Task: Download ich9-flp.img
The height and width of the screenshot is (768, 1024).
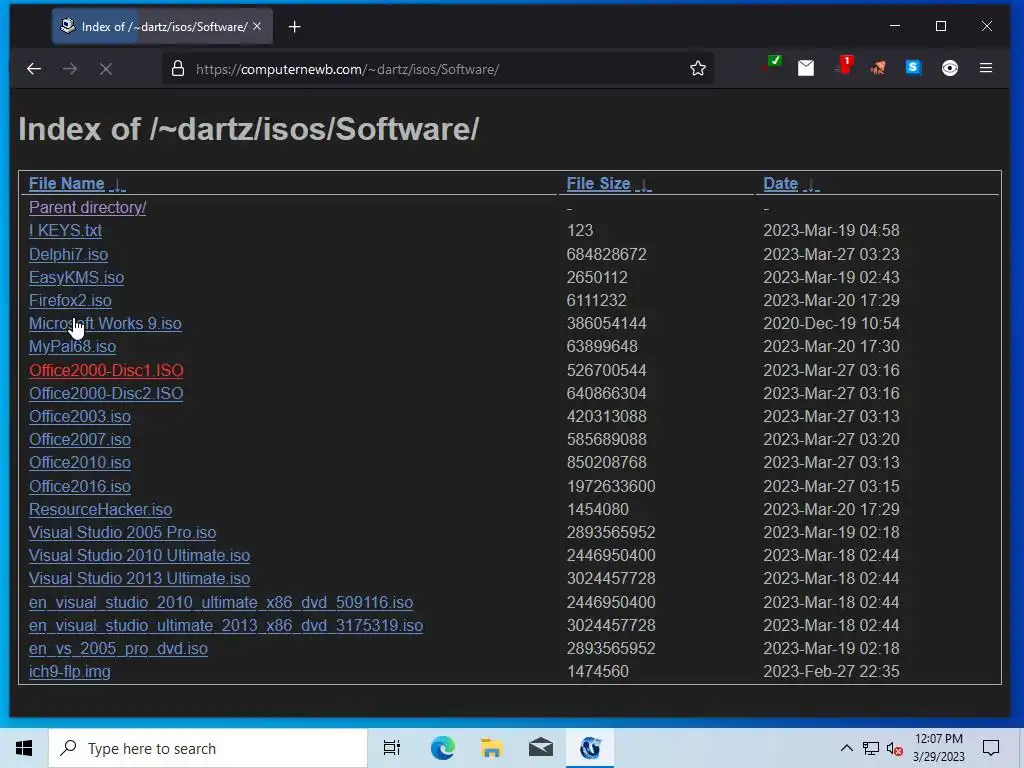Action: pyautogui.click(x=69, y=671)
